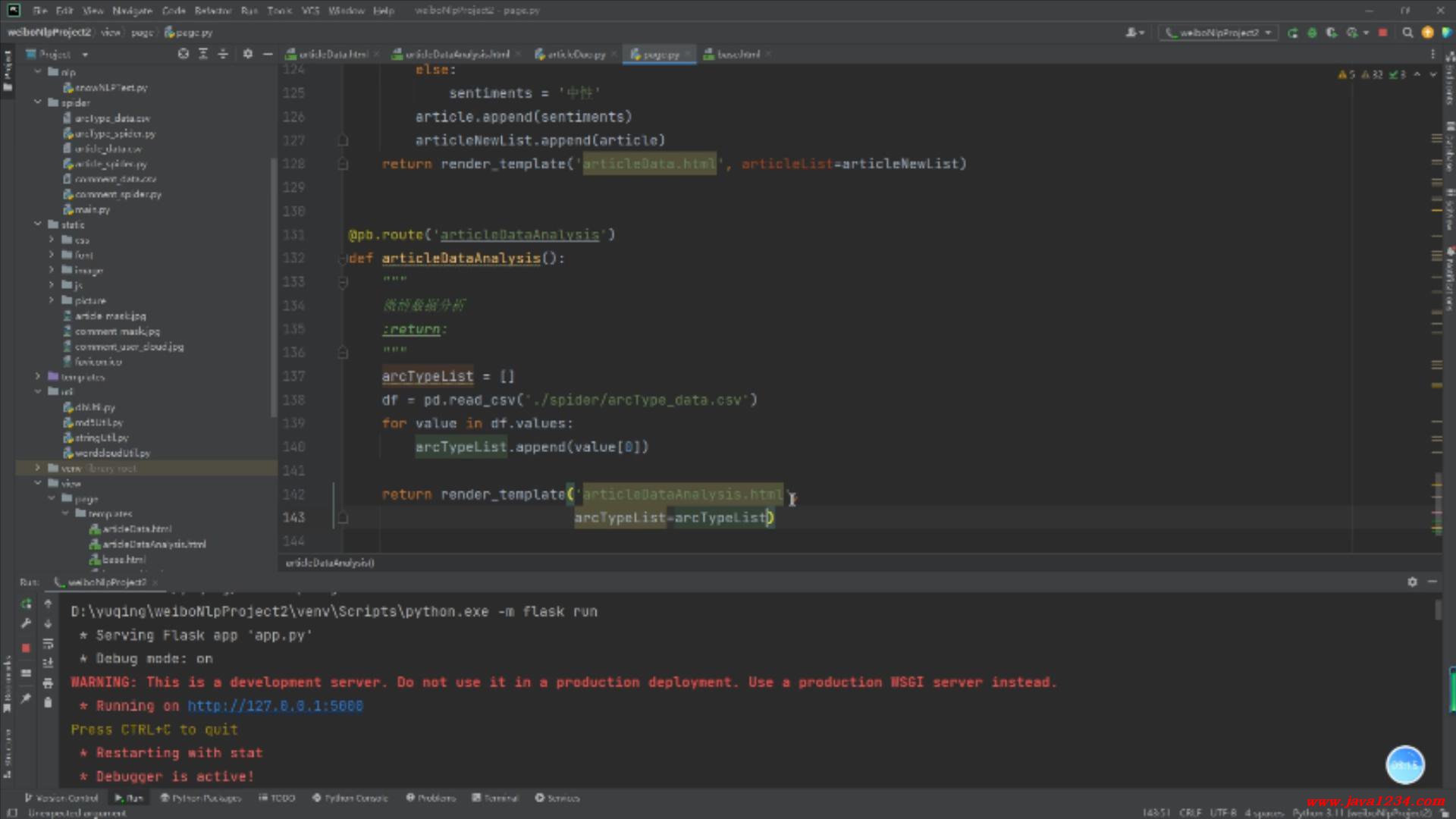Open the Terminal tool window button
Screen dimensions: 1456x819
(495, 798)
